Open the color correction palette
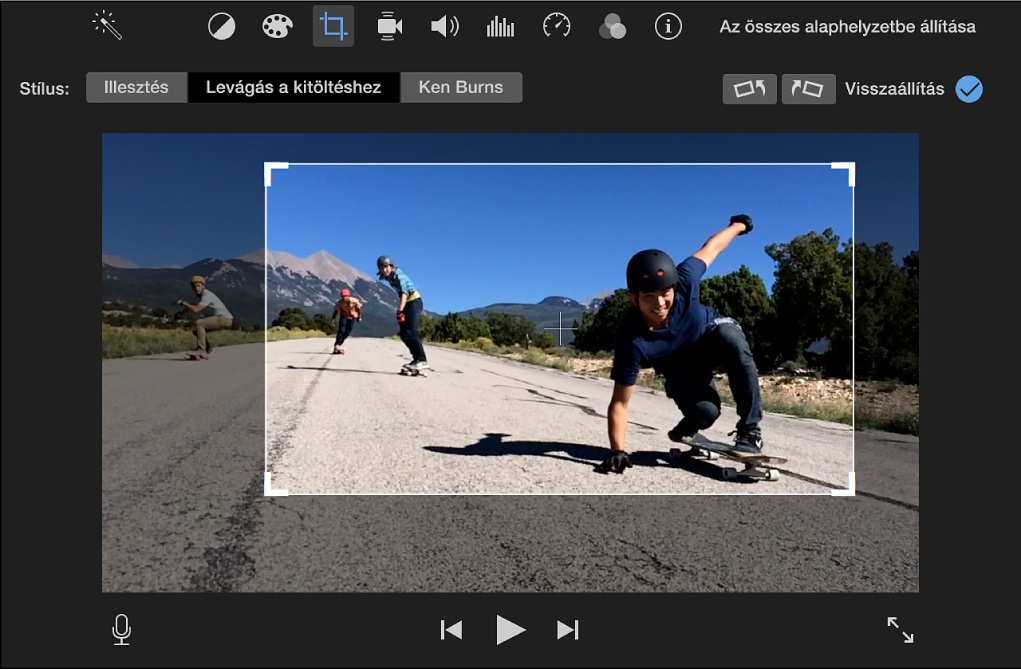The image size is (1021, 670). (277, 27)
